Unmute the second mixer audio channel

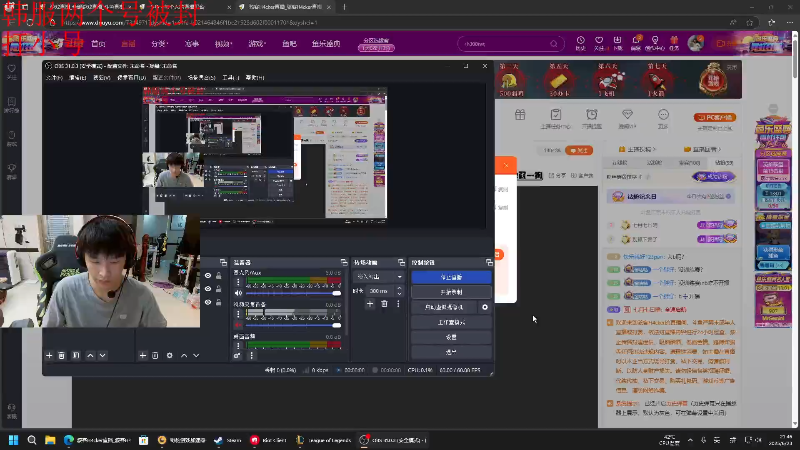pyautogui.click(x=238, y=324)
